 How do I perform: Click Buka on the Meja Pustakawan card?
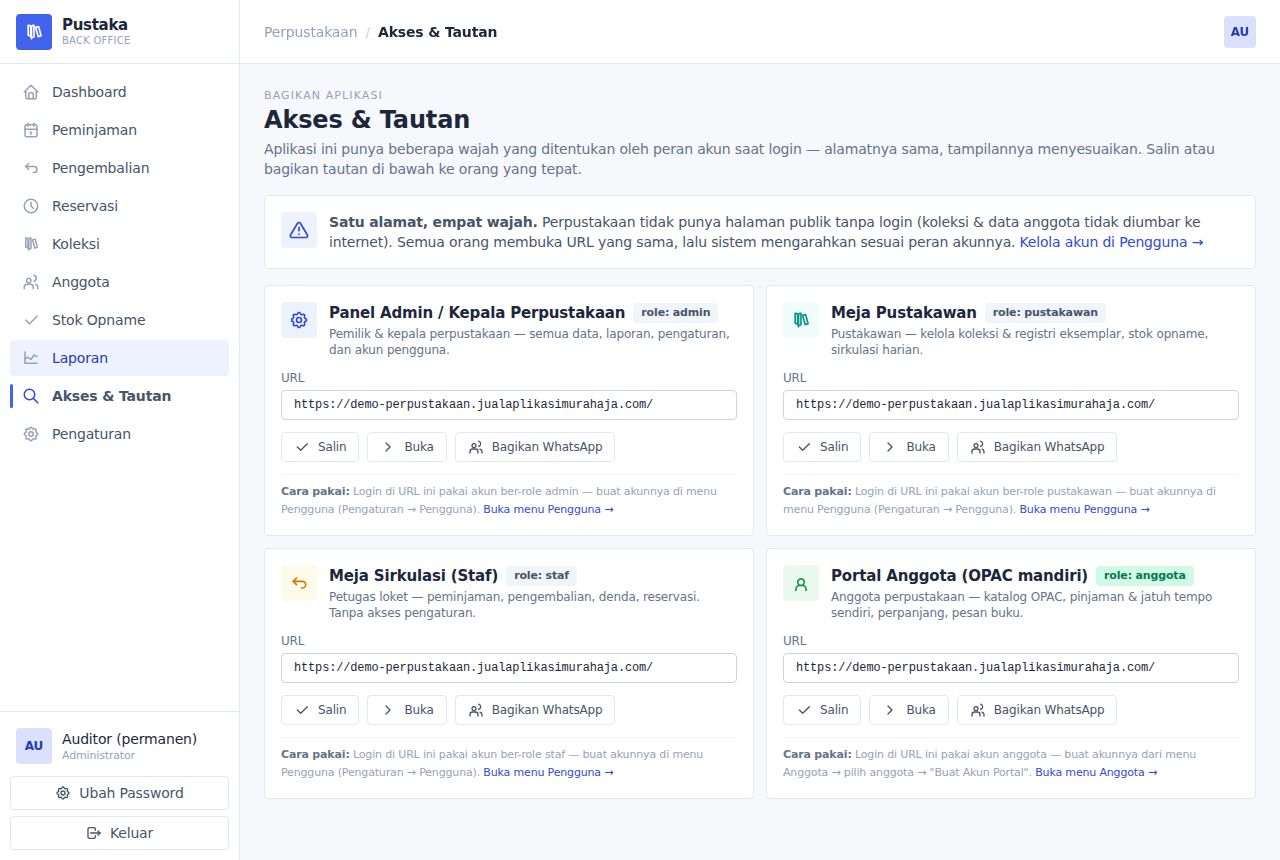coord(909,447)
